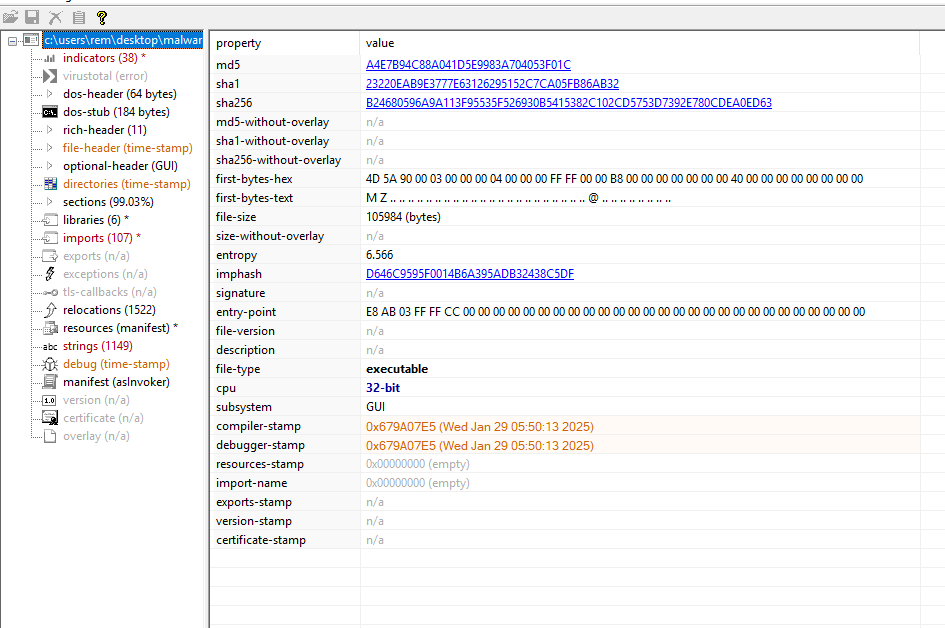Open the md5 hash link
This screenshot has width=945, height=628.
pyautogui.click(x=468, y=64)
